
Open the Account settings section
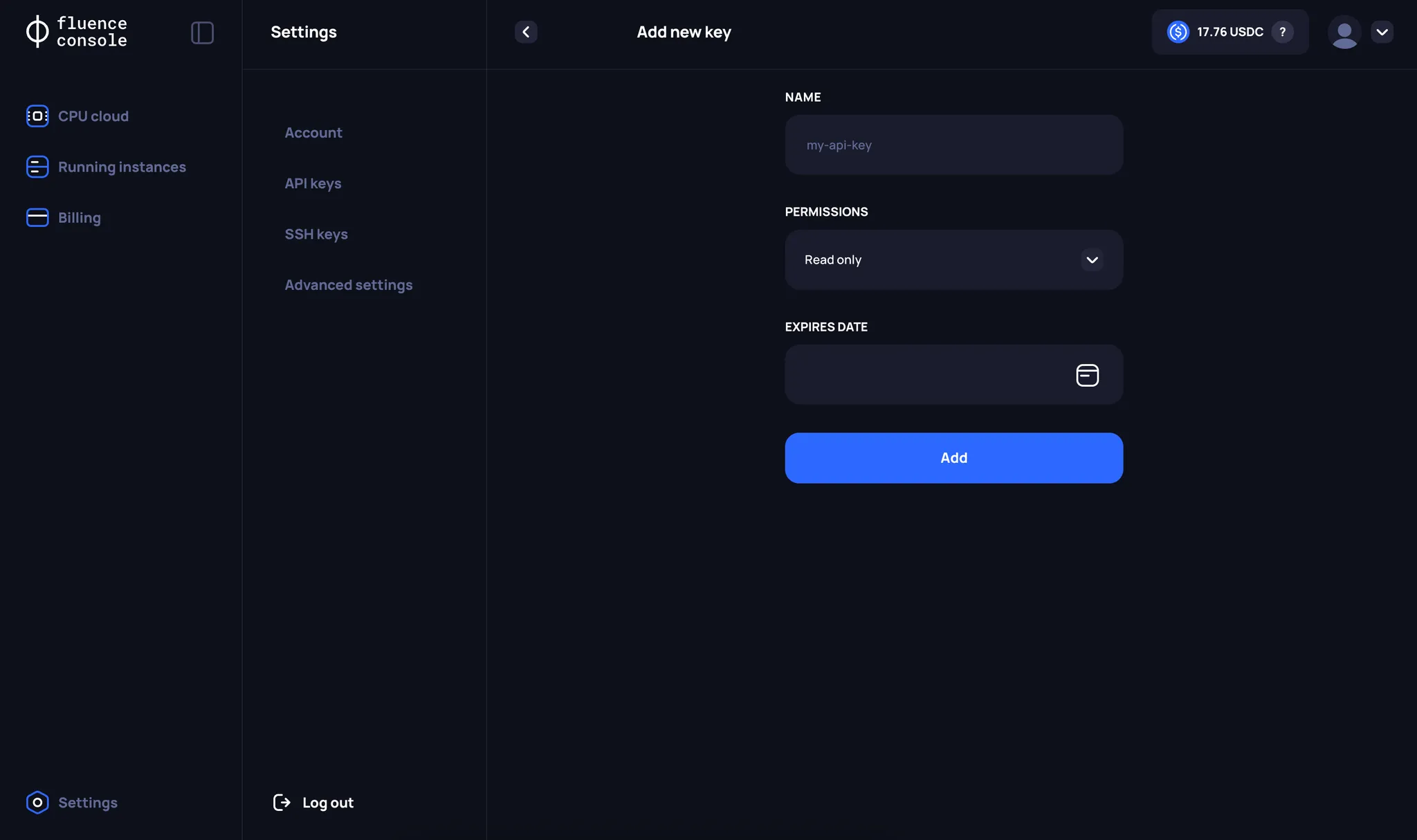pos(313,132)
